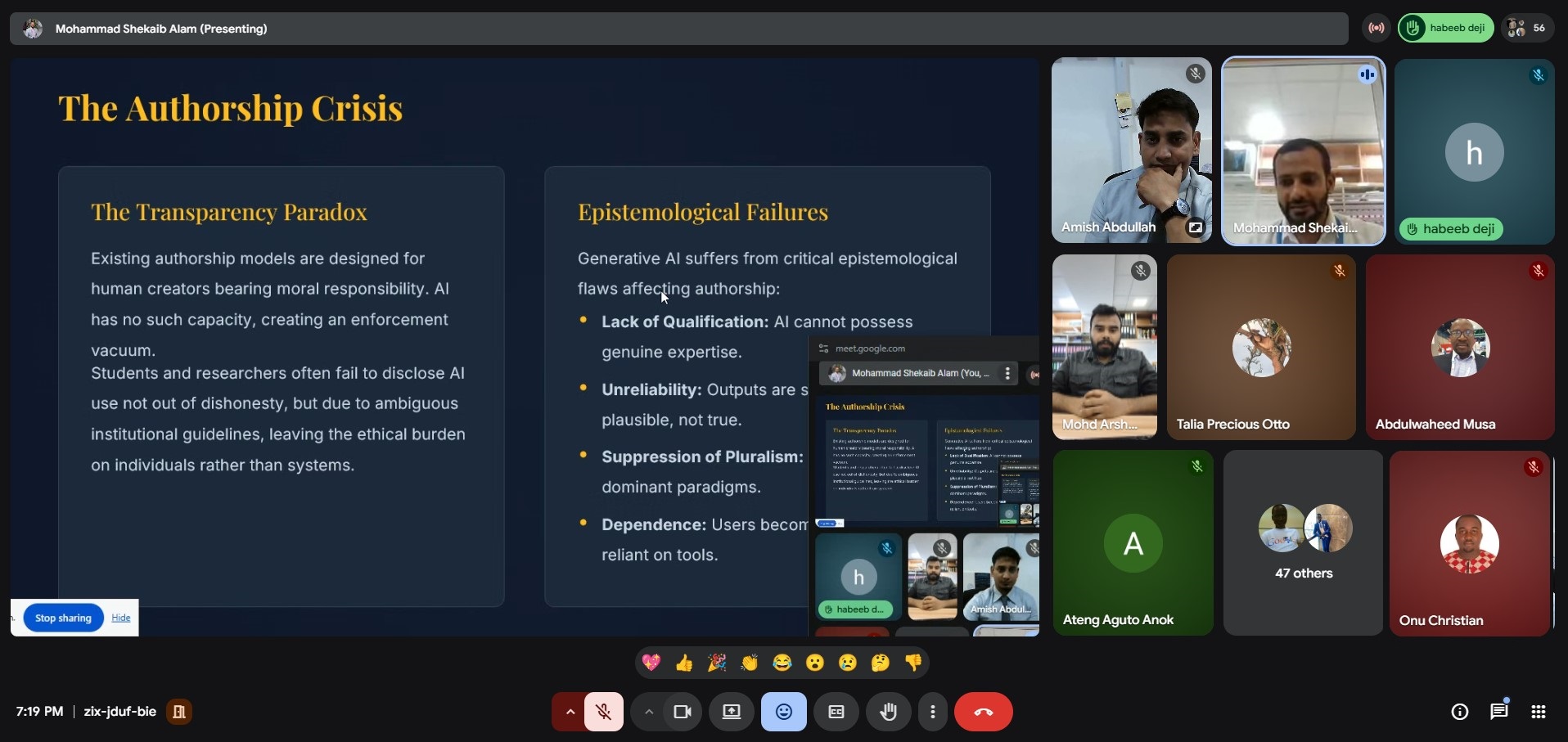
Task: Open participants list showing 56
Action: 1526,28
